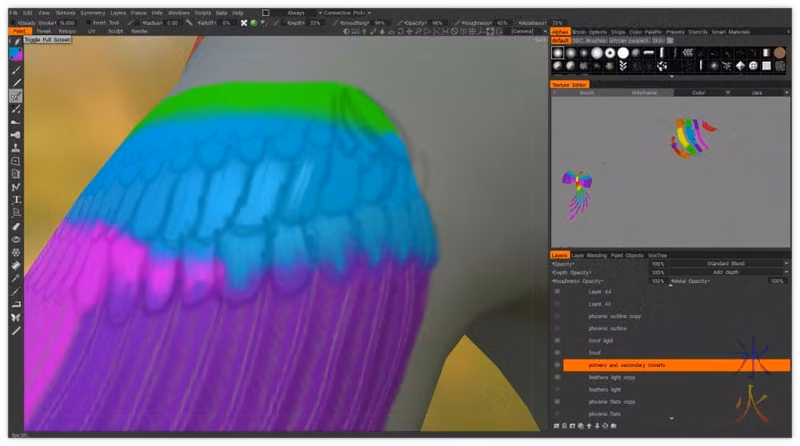
Task: Open the Standard Blend mode dropdown
Action: (730, 264)
